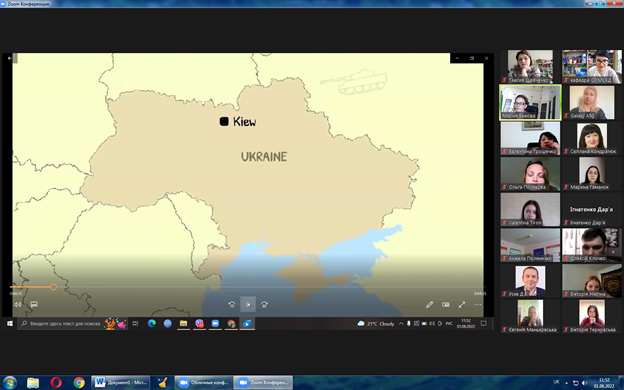Select Марія Бикова's highlighted participant video
The image size is (624, 390).
(530, 102)
